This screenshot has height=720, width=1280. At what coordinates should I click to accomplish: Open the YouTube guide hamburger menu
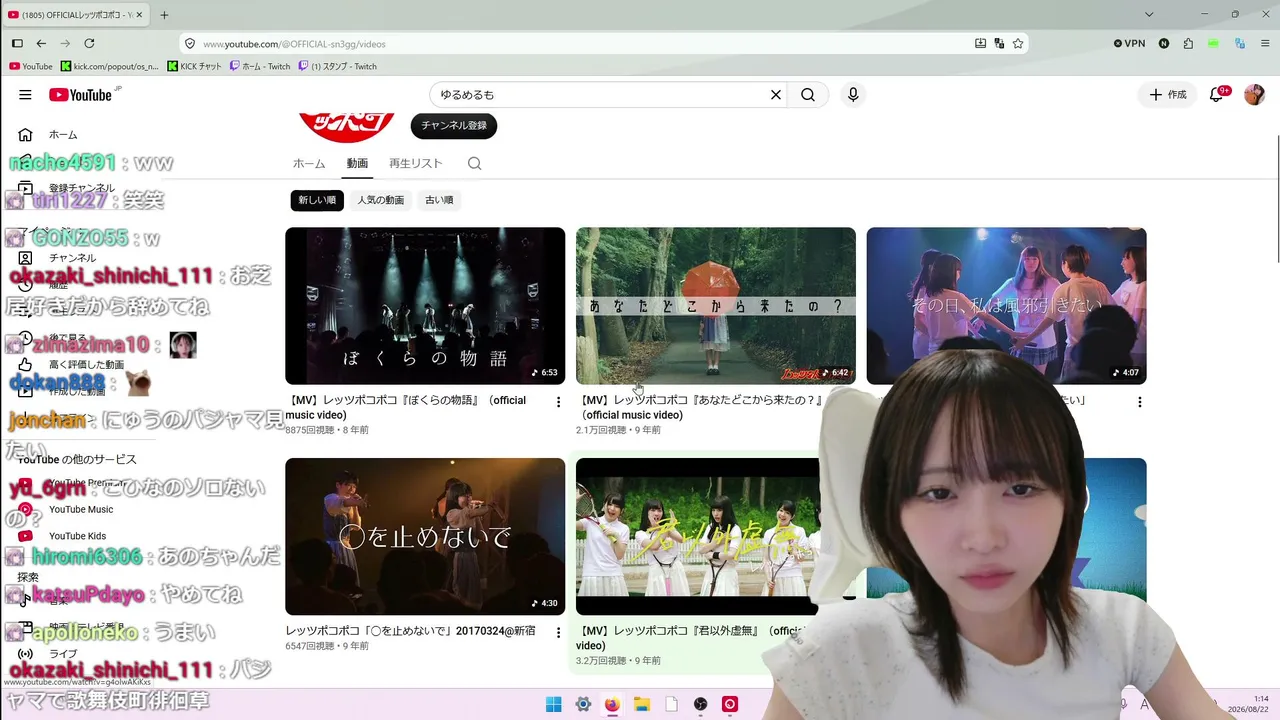click(25, 95)
